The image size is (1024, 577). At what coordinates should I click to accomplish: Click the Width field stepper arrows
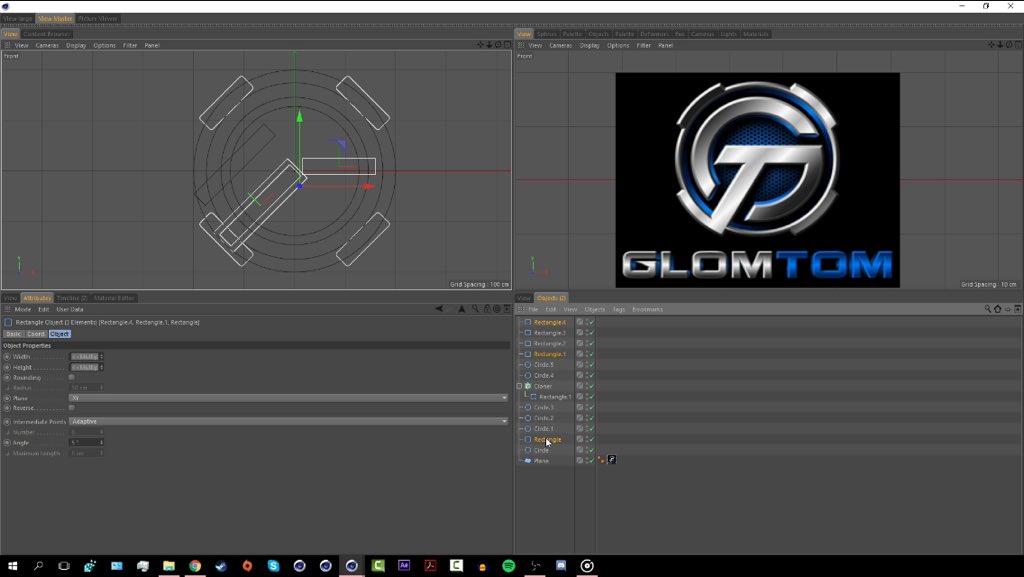[101, 357]
